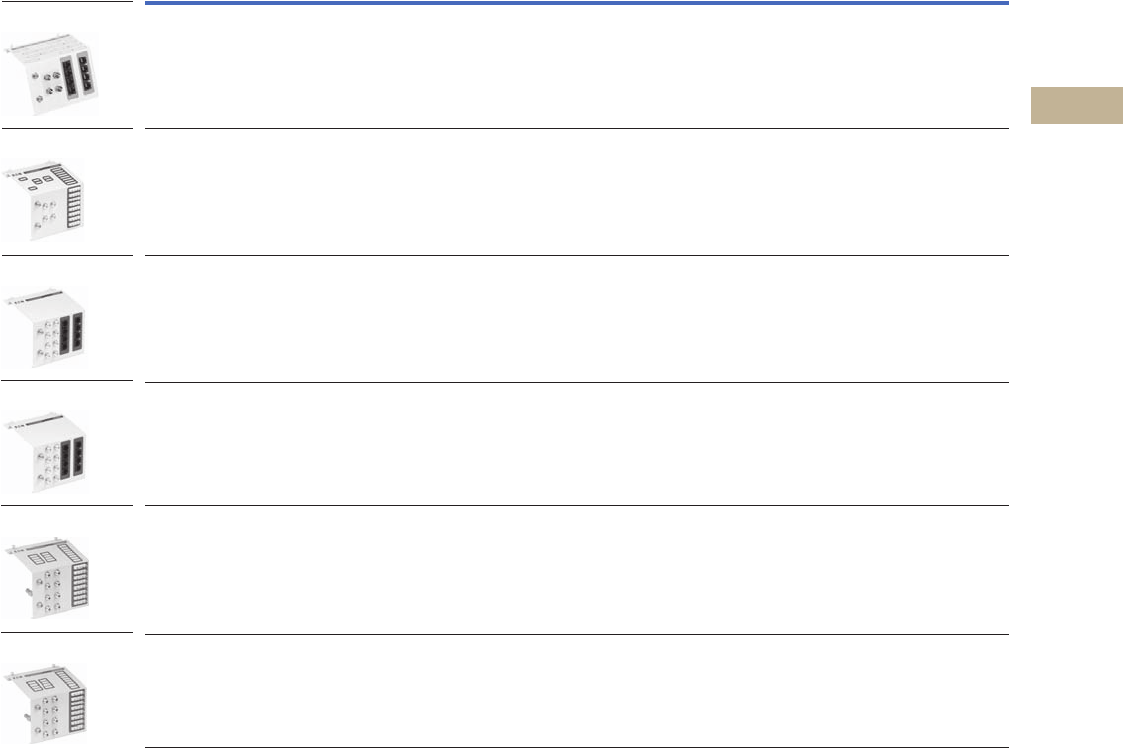The height and width of the screenshot is (748, 1123).
Task: Click the right black connector on third-row thumbnail
Action: (80, 334)
